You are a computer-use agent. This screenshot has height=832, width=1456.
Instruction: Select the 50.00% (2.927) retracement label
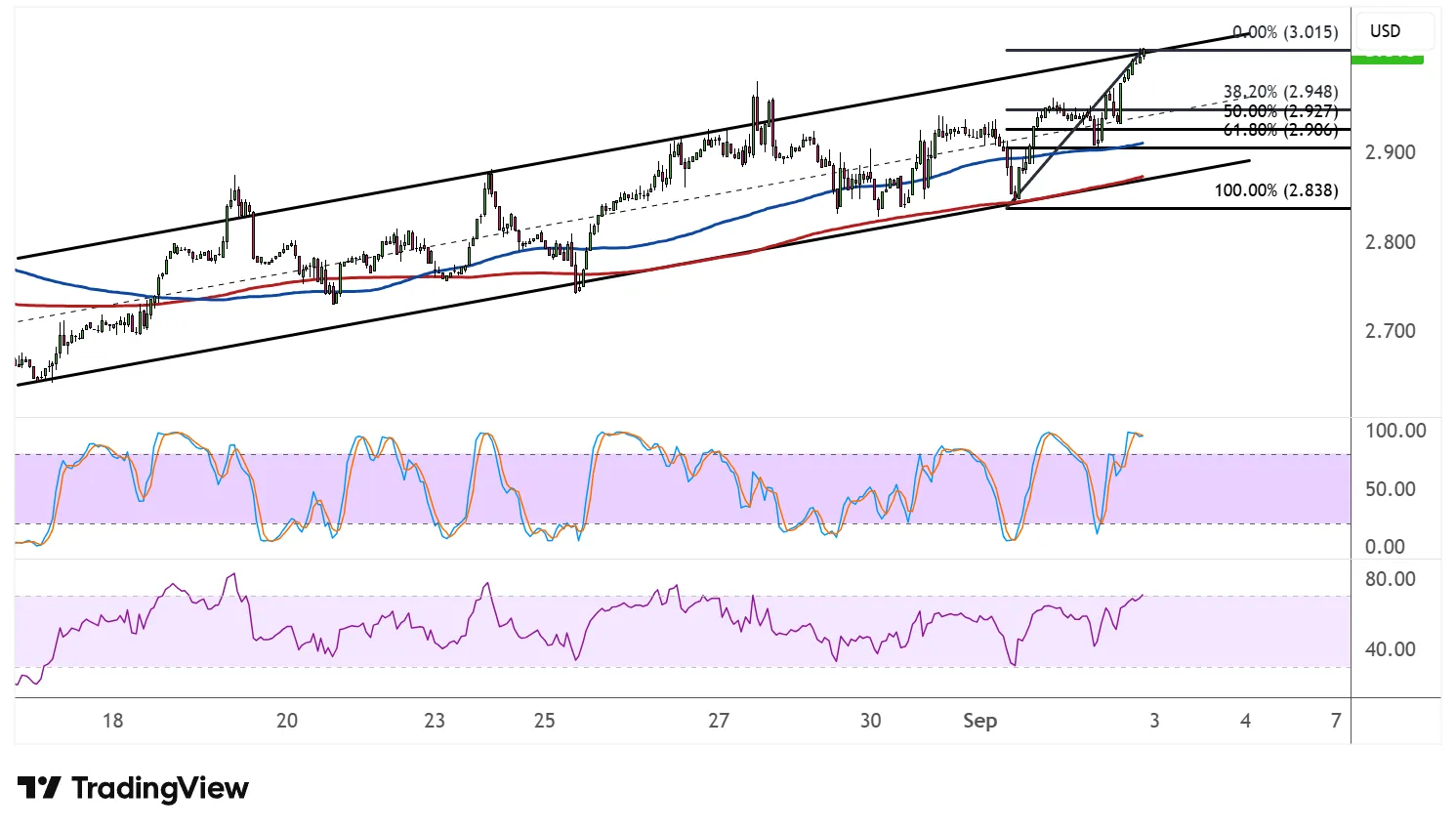click(1281, 111)
